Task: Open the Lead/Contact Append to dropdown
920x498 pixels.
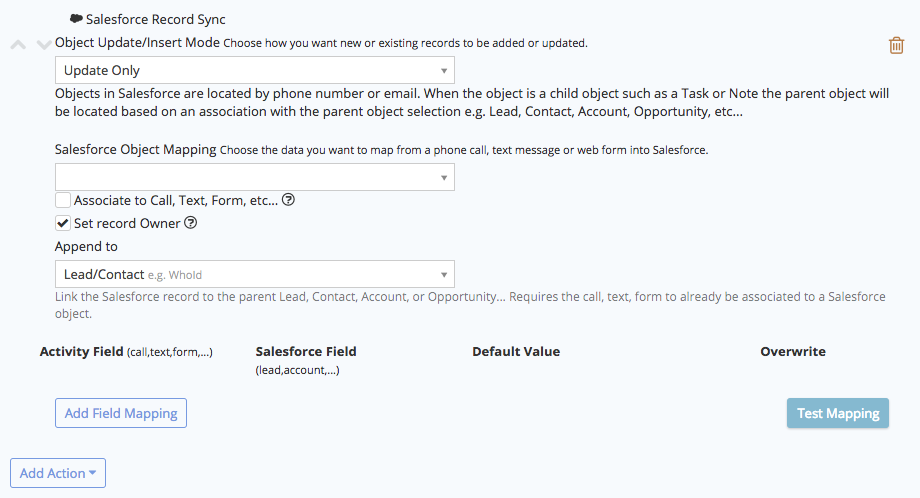Action: pos(254,274)
